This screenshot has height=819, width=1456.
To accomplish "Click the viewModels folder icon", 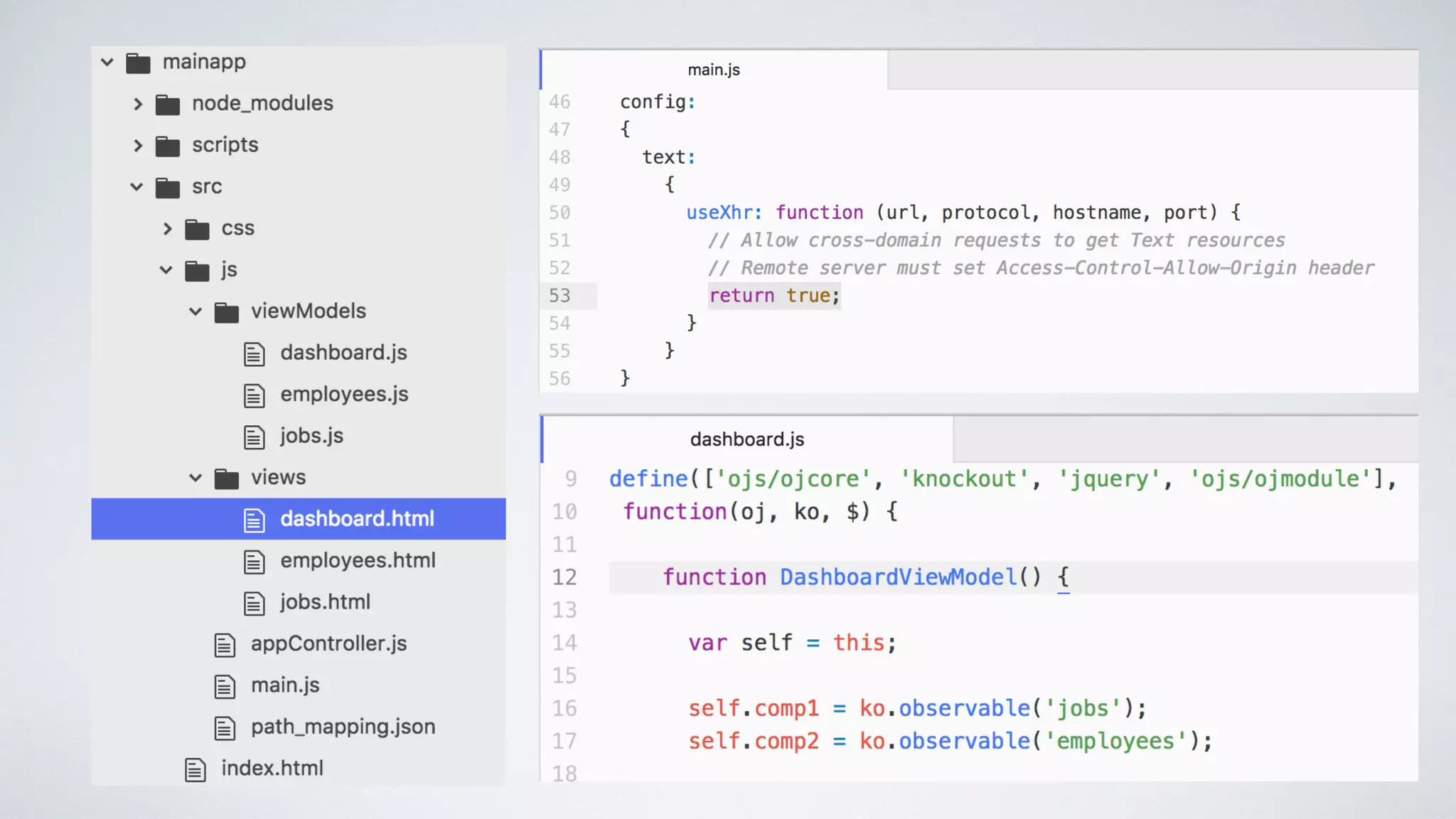I will [x=227, y=313].
